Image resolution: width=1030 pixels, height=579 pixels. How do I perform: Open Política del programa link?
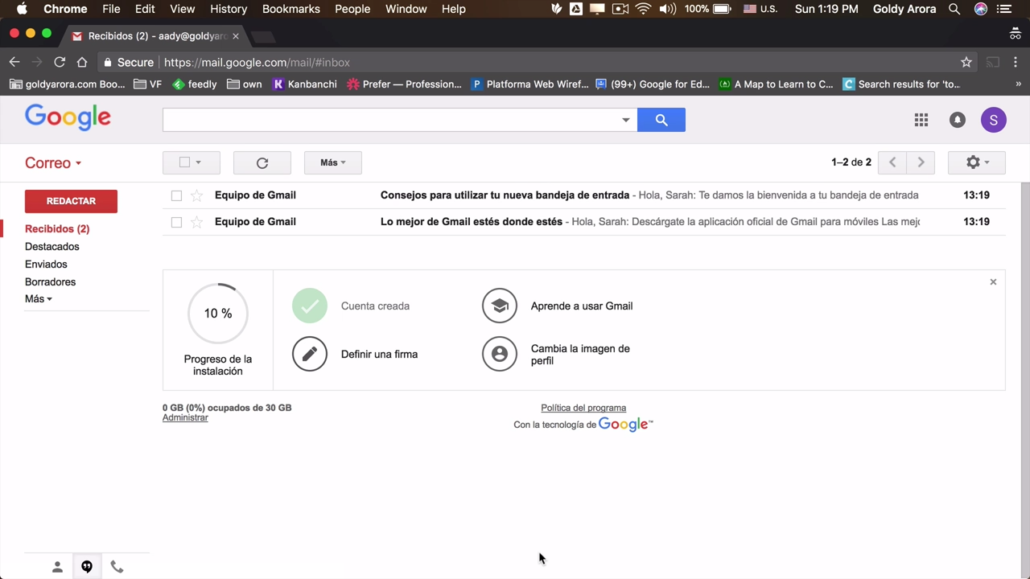pos(583,408)
